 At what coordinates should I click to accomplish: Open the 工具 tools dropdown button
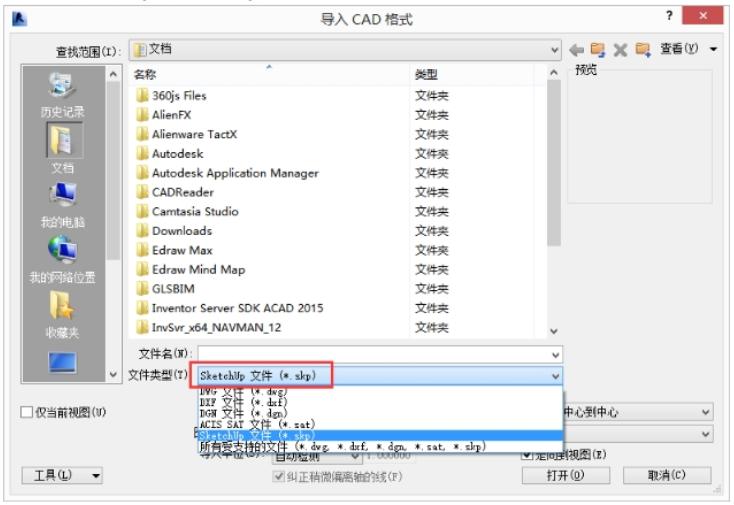[x=62, y=476]
